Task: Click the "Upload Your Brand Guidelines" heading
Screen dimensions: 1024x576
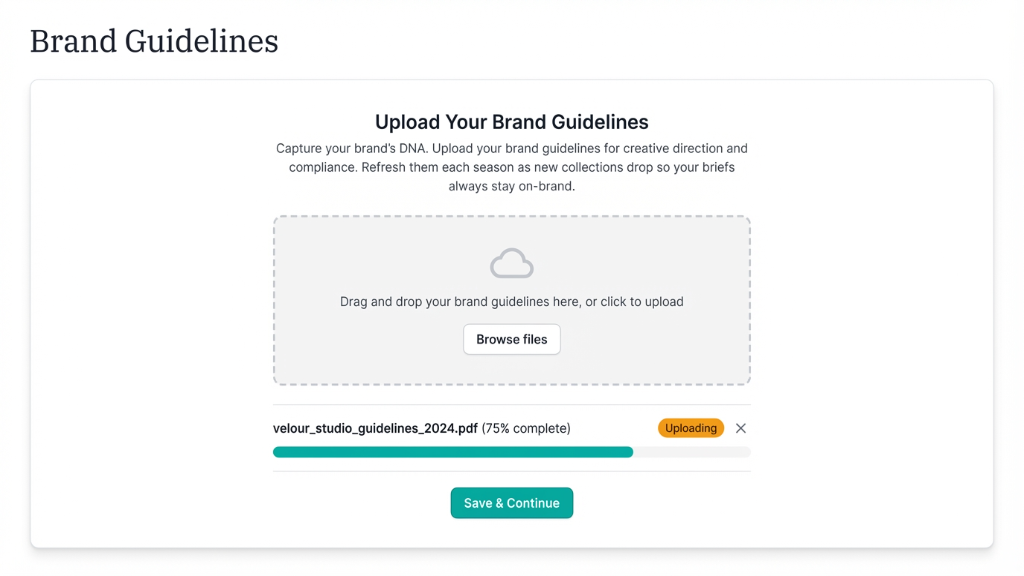Action: tap(511, 122)
